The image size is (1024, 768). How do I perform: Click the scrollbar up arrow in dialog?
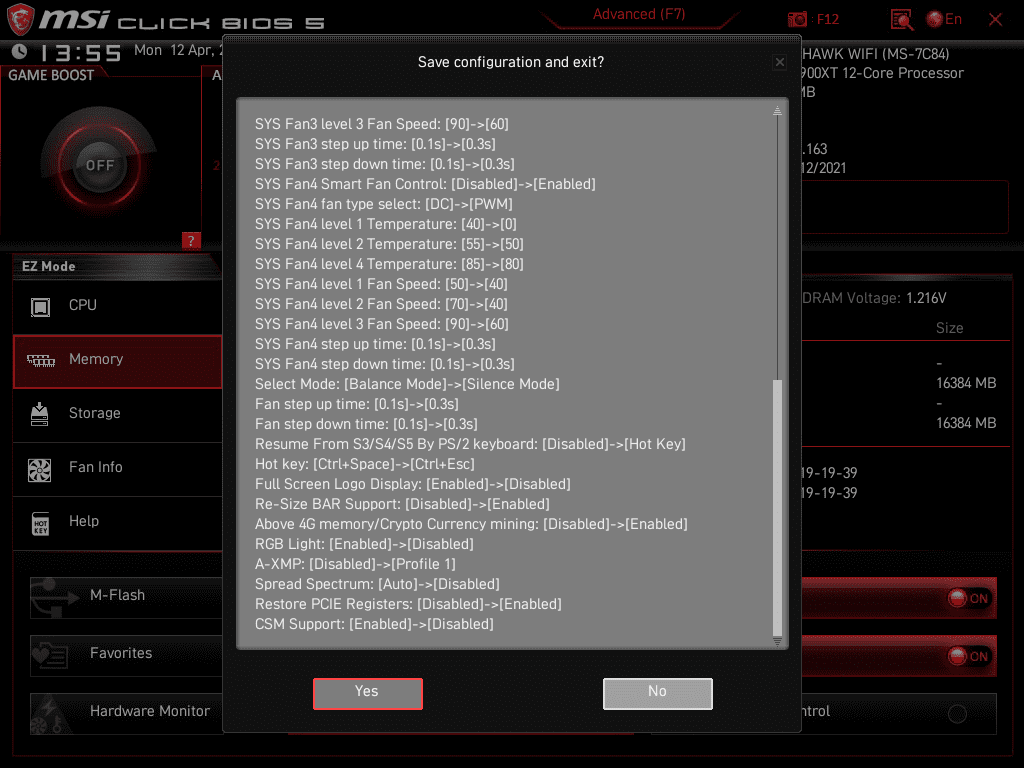[777, 111]
